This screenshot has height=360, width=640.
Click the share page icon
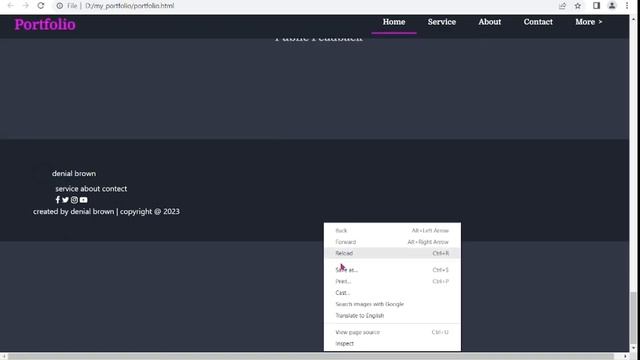click(562, 6)
